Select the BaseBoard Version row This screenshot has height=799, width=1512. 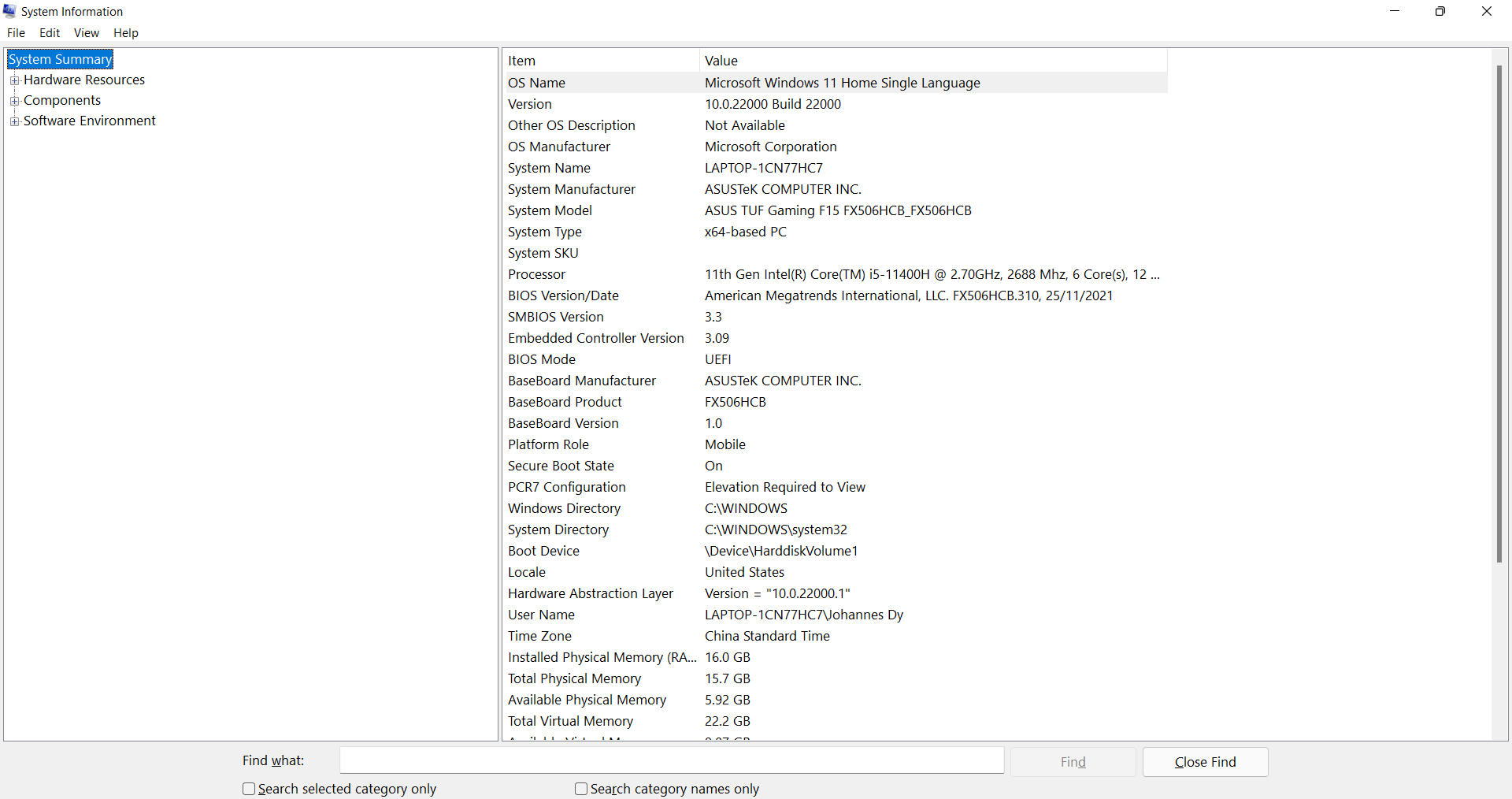pyautogui.click(x=835, y=423)
